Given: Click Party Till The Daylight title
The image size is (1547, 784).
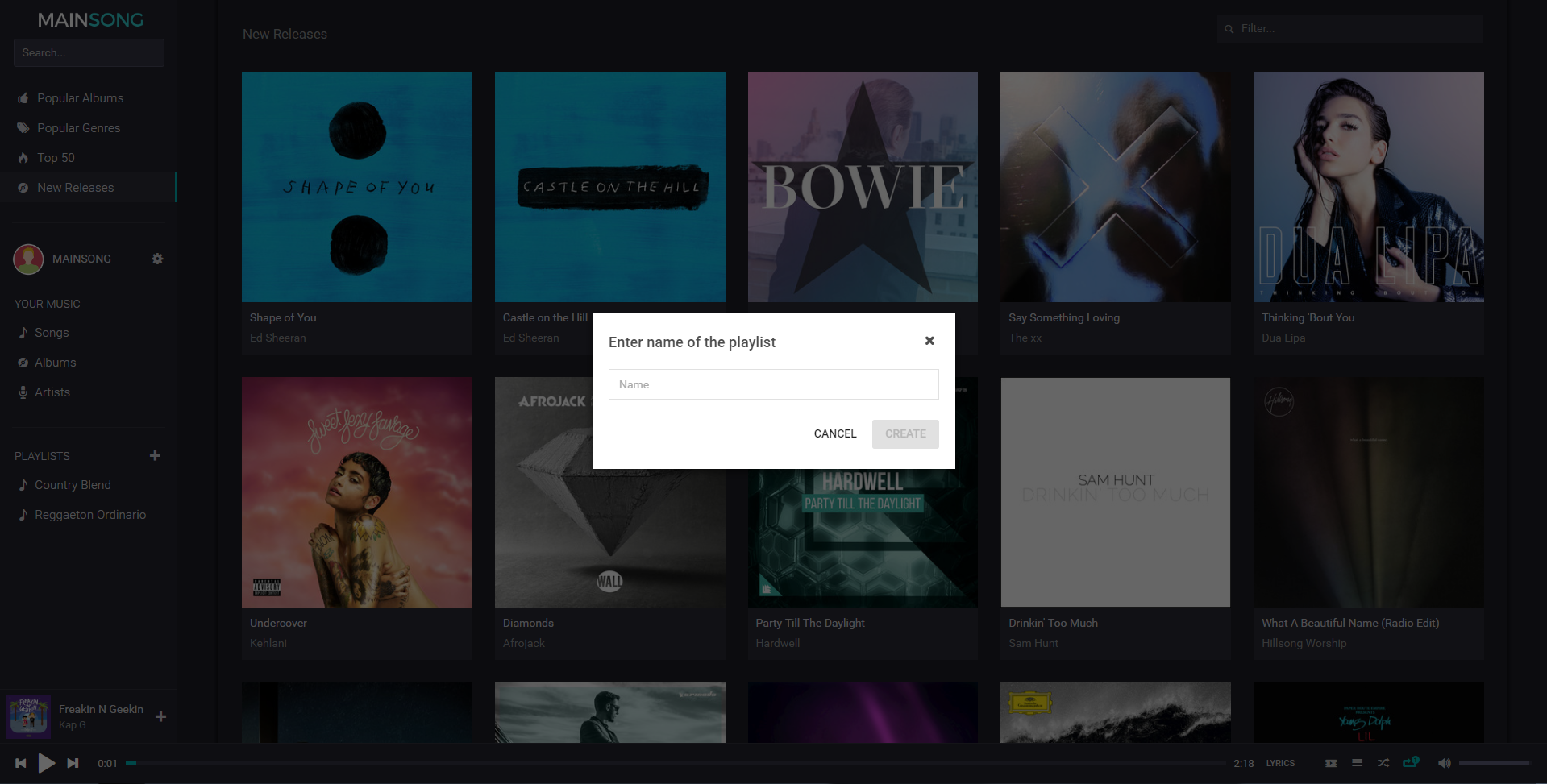Looking at the screenshot, I should [x=810, y=623].
